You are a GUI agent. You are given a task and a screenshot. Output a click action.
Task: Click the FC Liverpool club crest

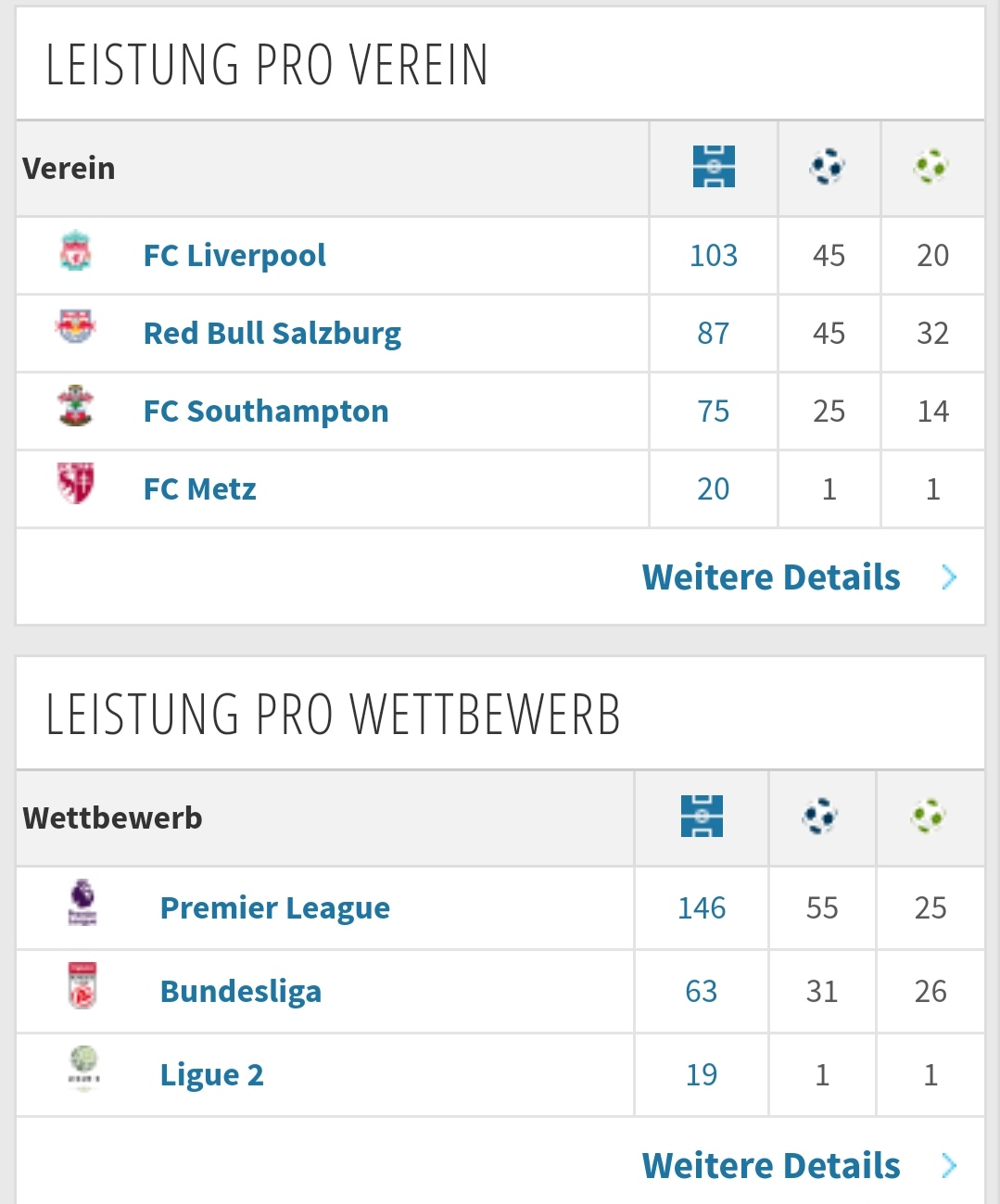(x=76, y=251)
